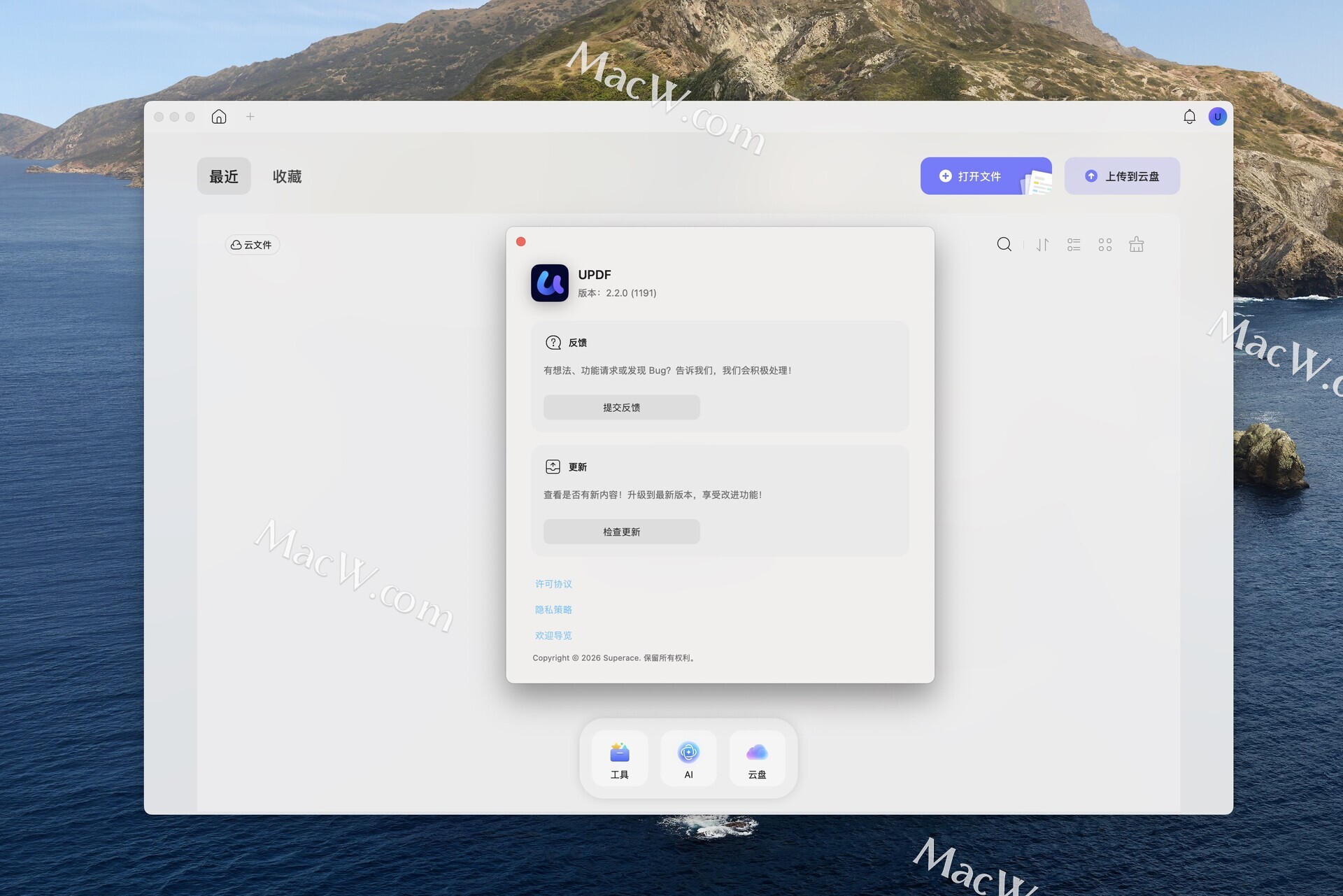
Task: Open the 工具 tools panel
Action: click(x=619, y=759)
